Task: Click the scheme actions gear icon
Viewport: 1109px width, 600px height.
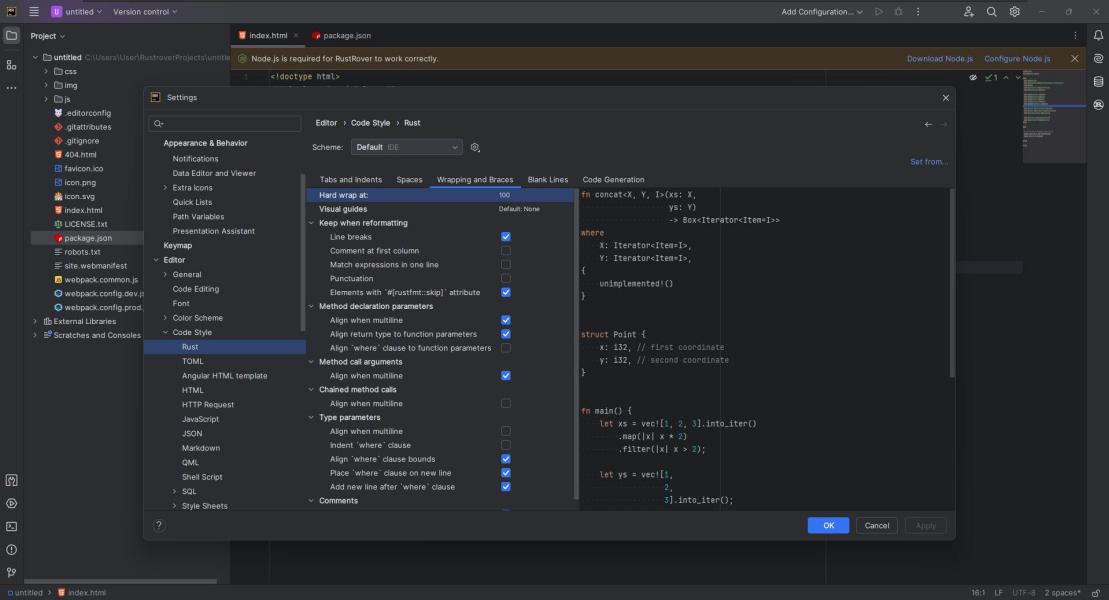Action: [475, 147]
